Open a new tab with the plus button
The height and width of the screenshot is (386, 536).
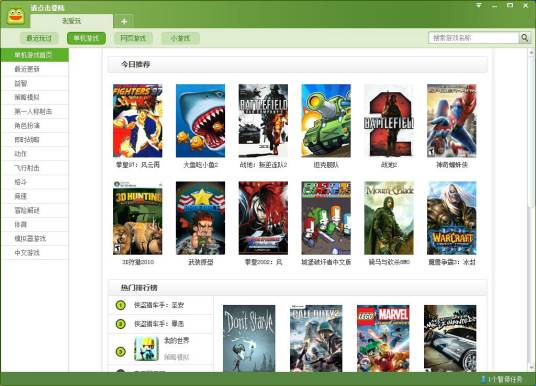pyautogui.click(x=124, y=21)
